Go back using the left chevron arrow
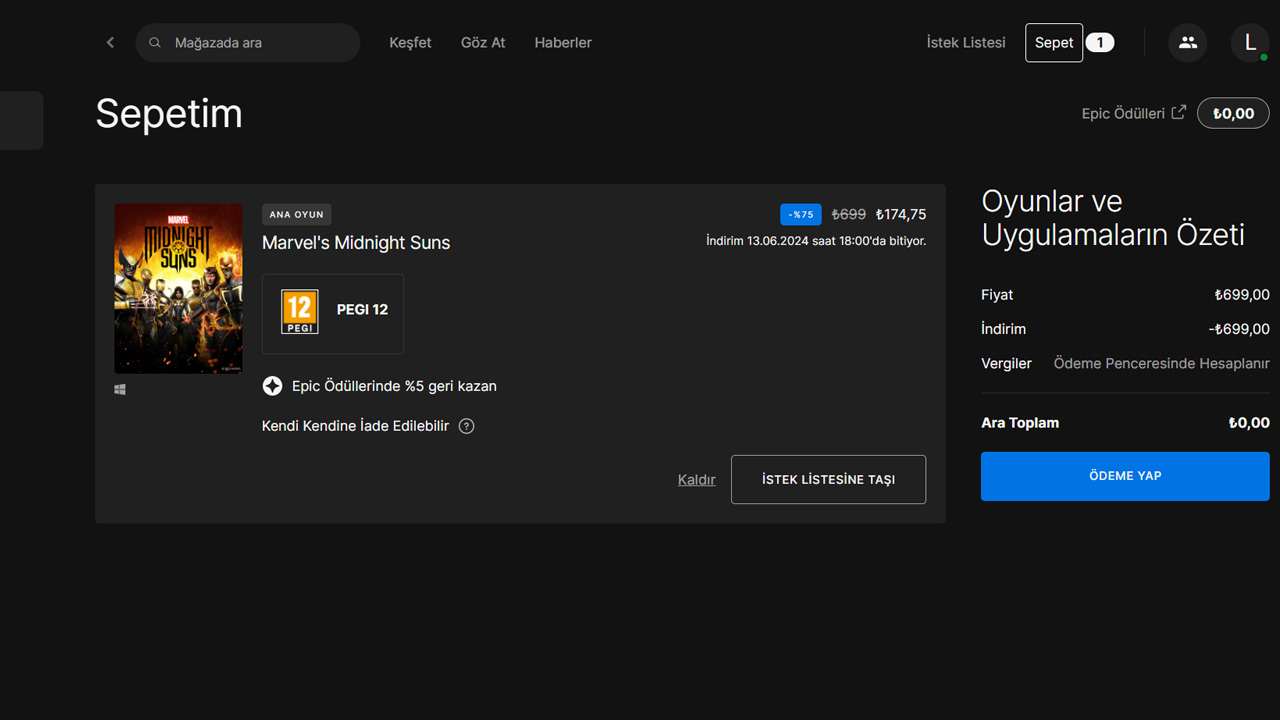 tap(110, 43)
